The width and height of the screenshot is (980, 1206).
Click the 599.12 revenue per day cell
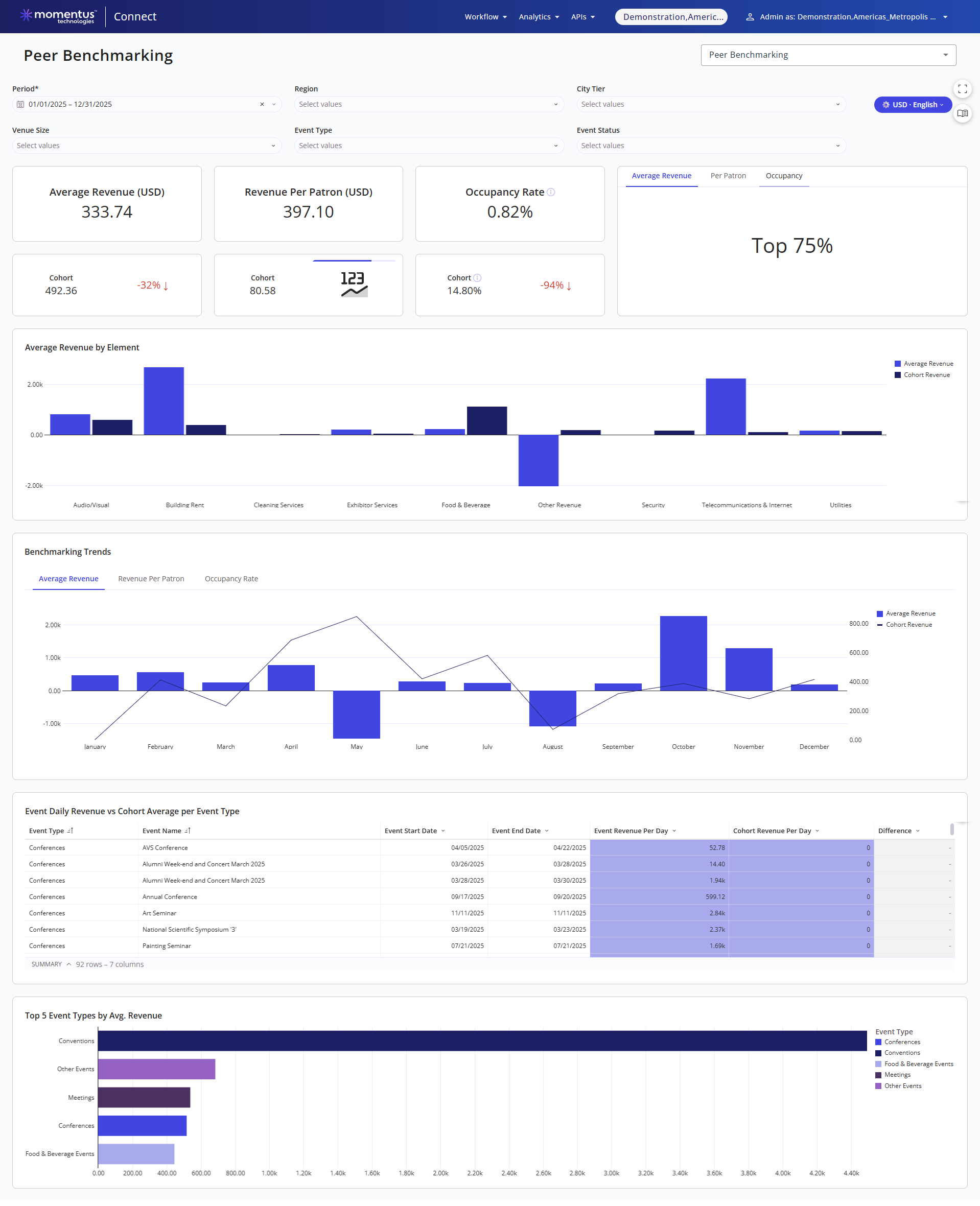click(659, 897)
